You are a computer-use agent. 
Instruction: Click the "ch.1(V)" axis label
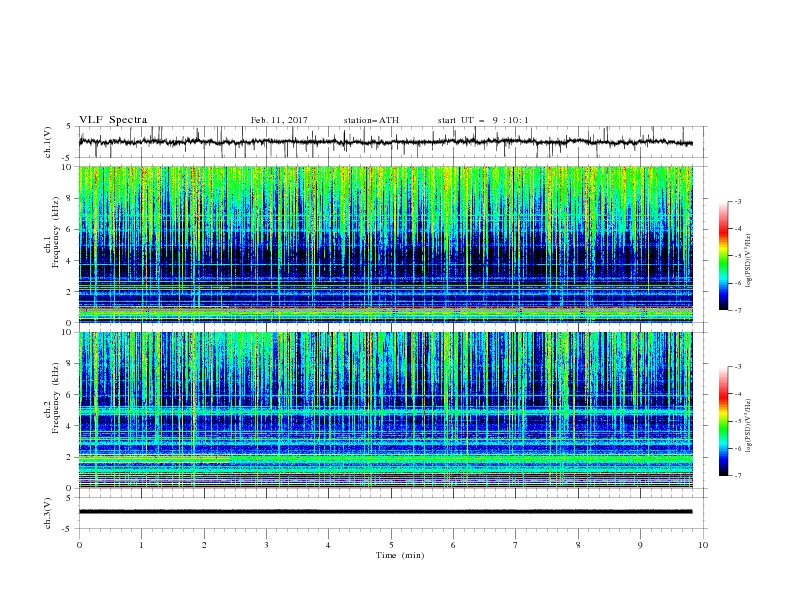point(48,142)
